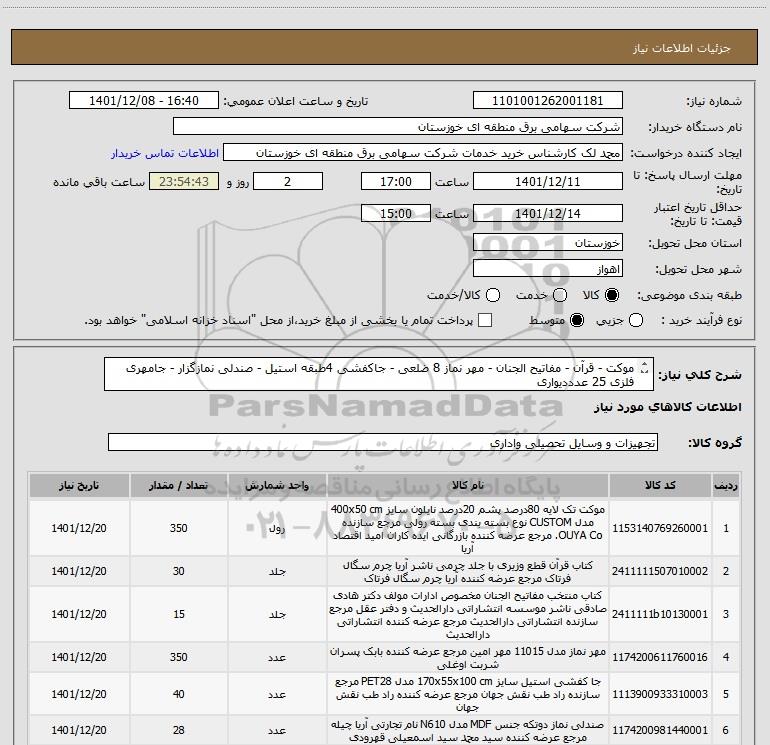Open اطلاعات تماس خریدار link

point(160,154)
